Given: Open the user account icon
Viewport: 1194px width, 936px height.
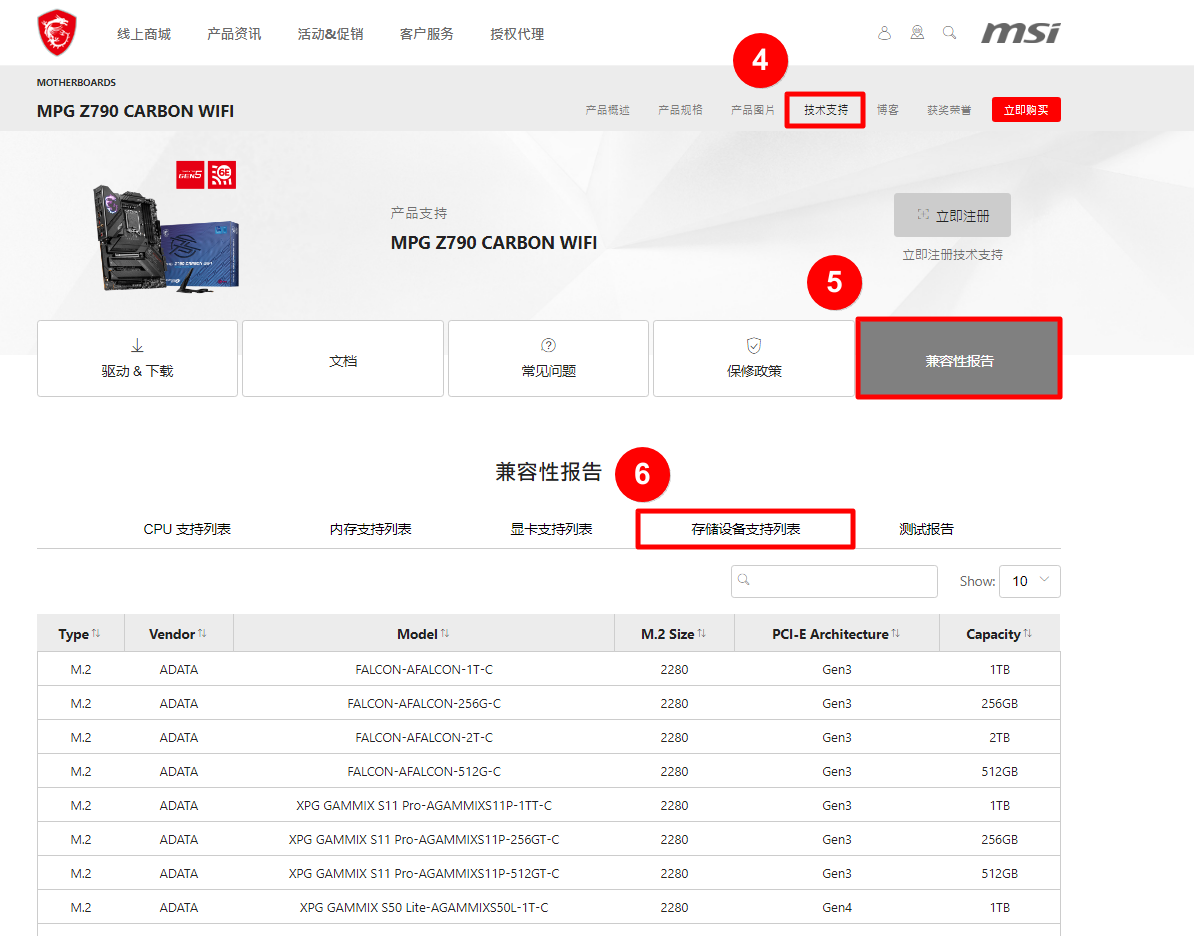Looking at the screenshot, I should pyautogui.click(x=884, y=33).
